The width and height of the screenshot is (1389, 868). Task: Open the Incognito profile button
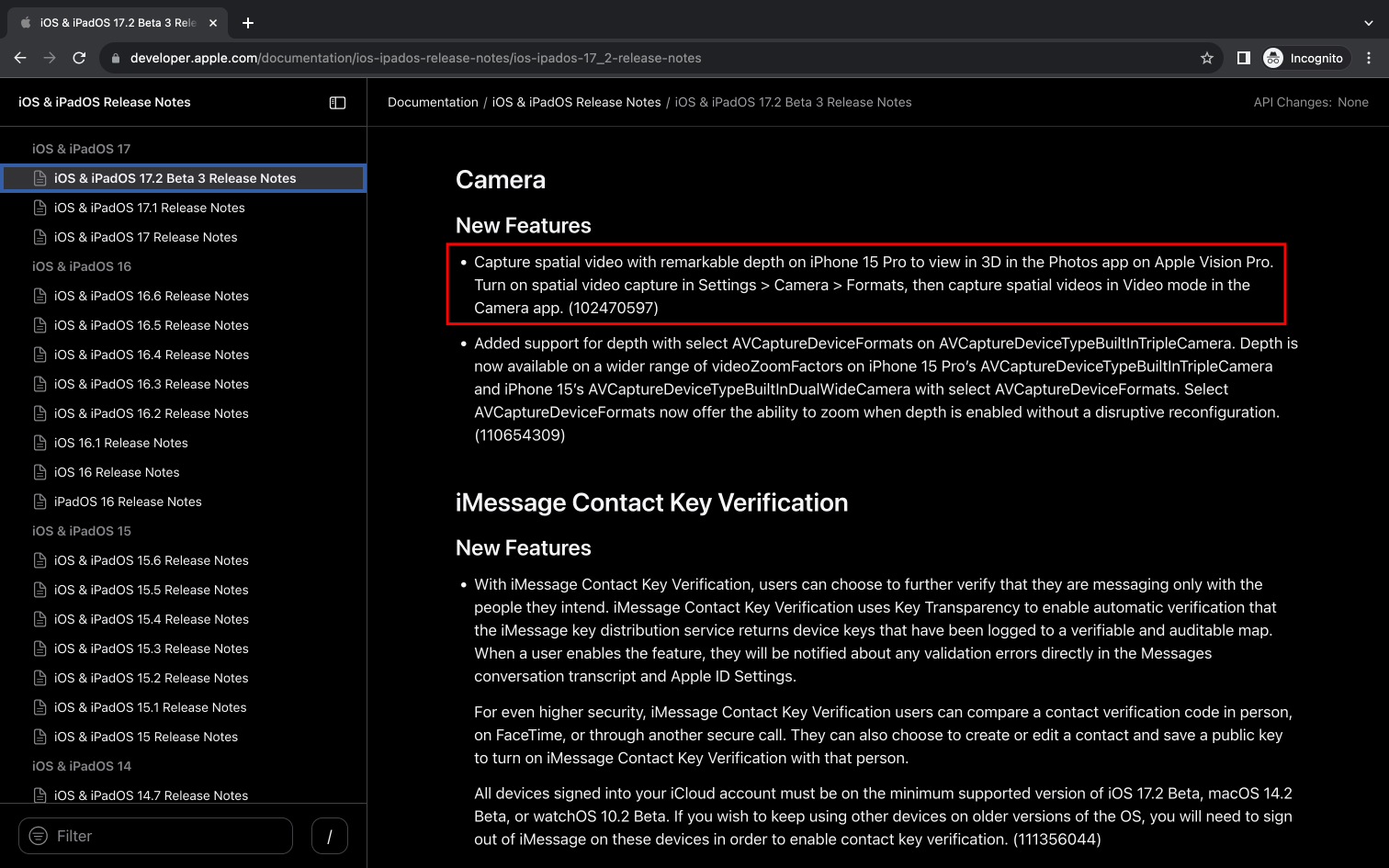pyautogui.click(x=1304, y=58)
